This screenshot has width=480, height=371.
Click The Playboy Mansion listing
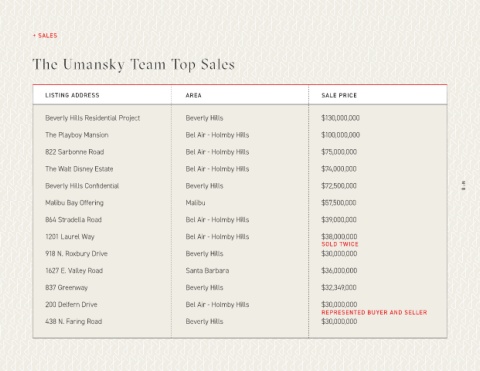click(x=77, y=135)
